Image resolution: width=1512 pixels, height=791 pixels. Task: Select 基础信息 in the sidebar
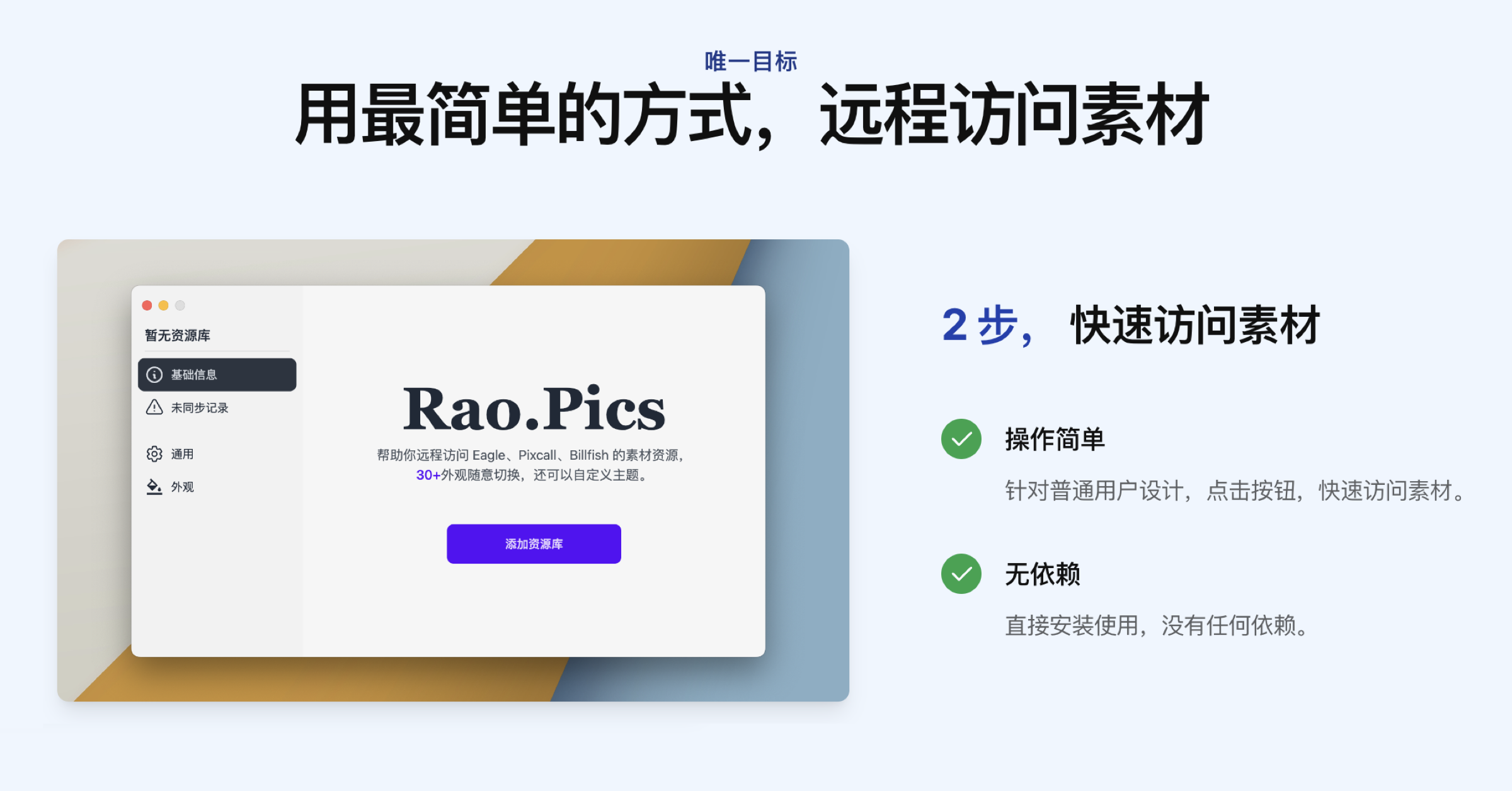pos(217,375)
